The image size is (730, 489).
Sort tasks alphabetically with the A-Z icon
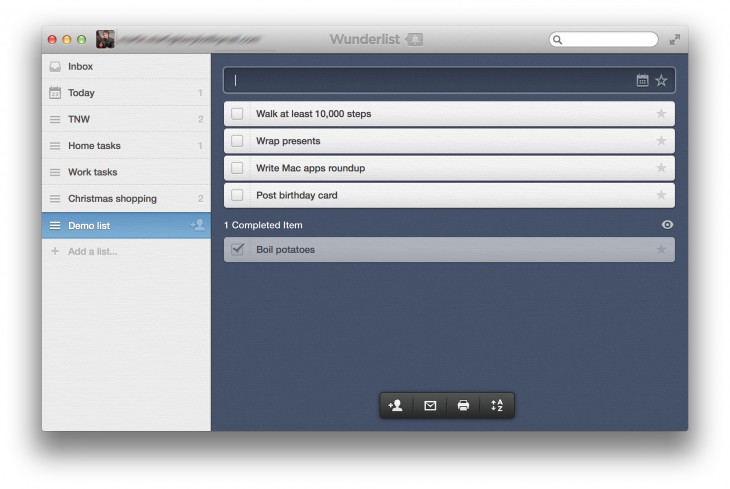pyautogui.click(x=497, y=405)
